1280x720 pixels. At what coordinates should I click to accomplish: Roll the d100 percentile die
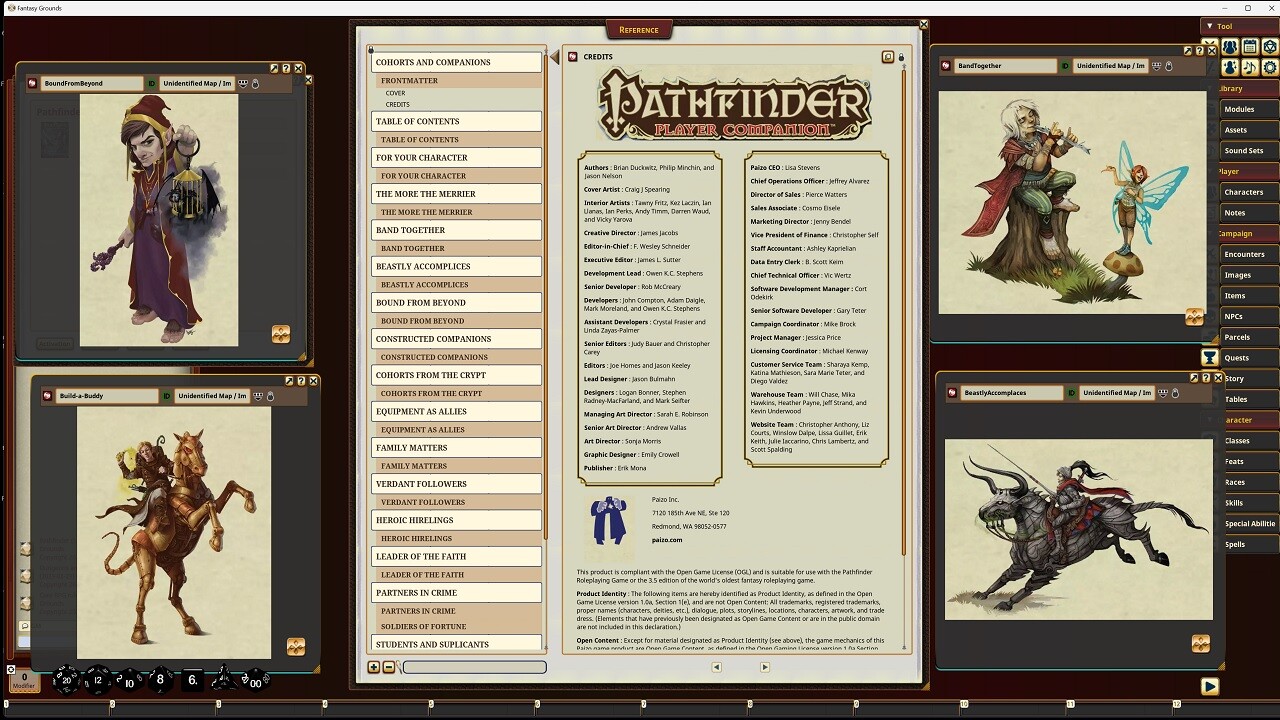point(255,682)
